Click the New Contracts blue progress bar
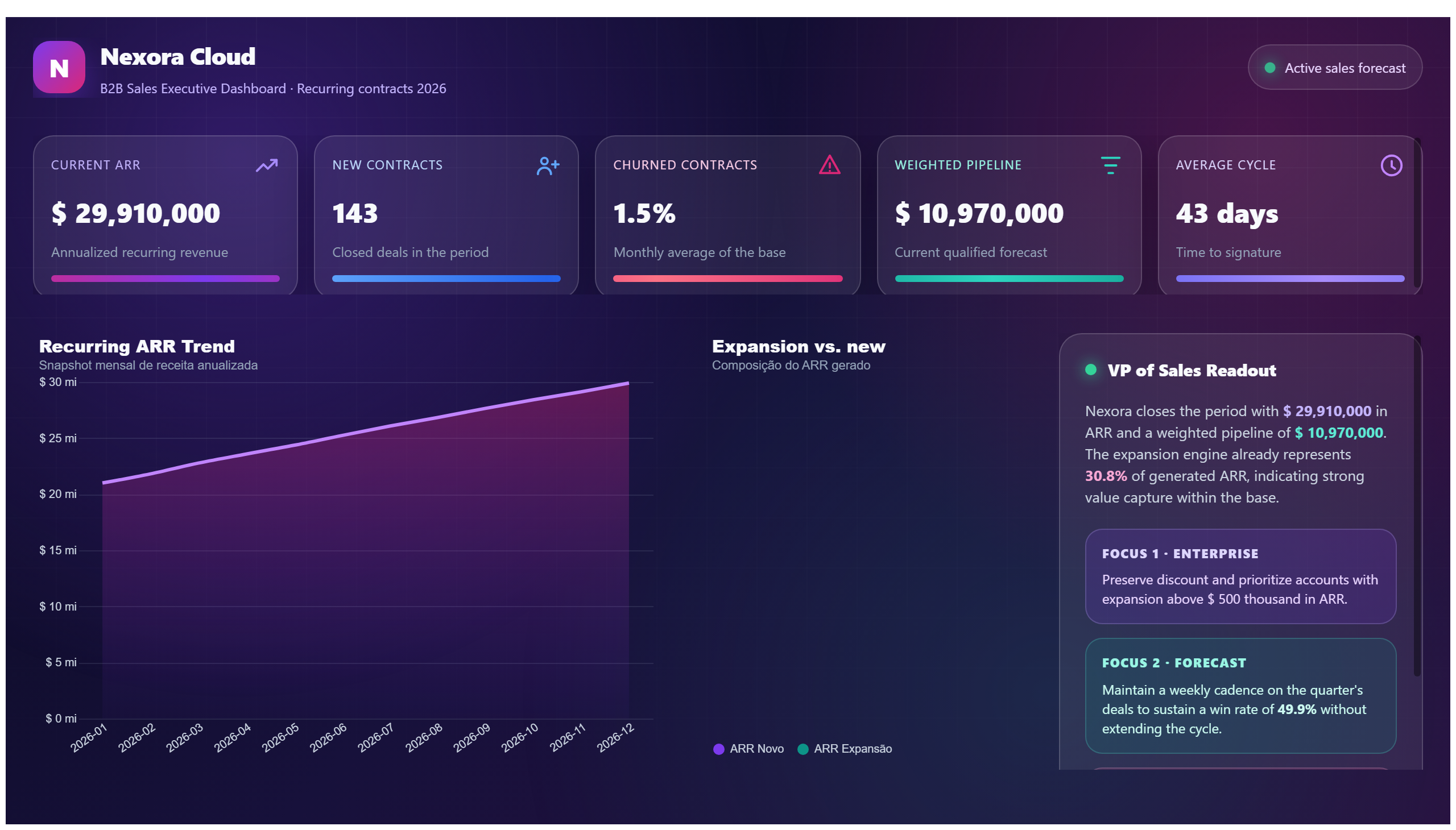The height and width of the screenshot is (830, 1456). pos(446,279)
